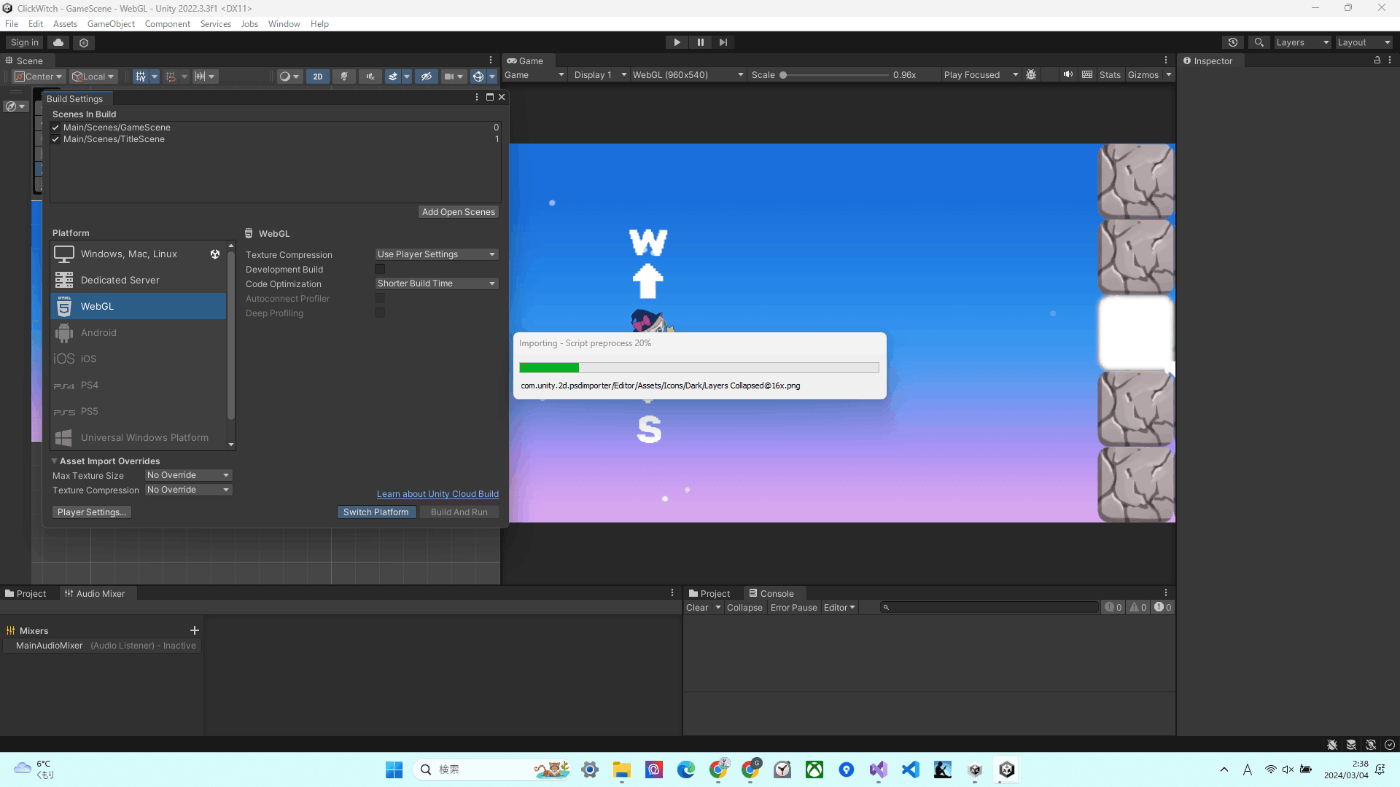The width and height of the screenshot is (1400, 787).
Task: Click the Step frame button
Action: [723, 42]
